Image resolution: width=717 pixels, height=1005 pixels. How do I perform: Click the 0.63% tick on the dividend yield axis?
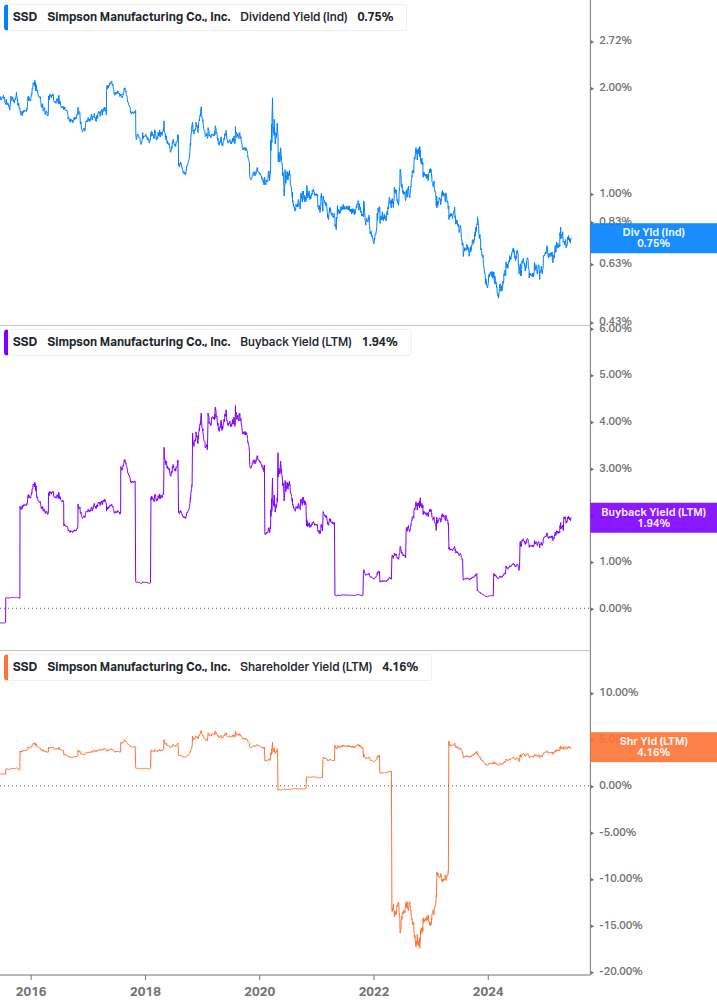(x=615, y=263)
